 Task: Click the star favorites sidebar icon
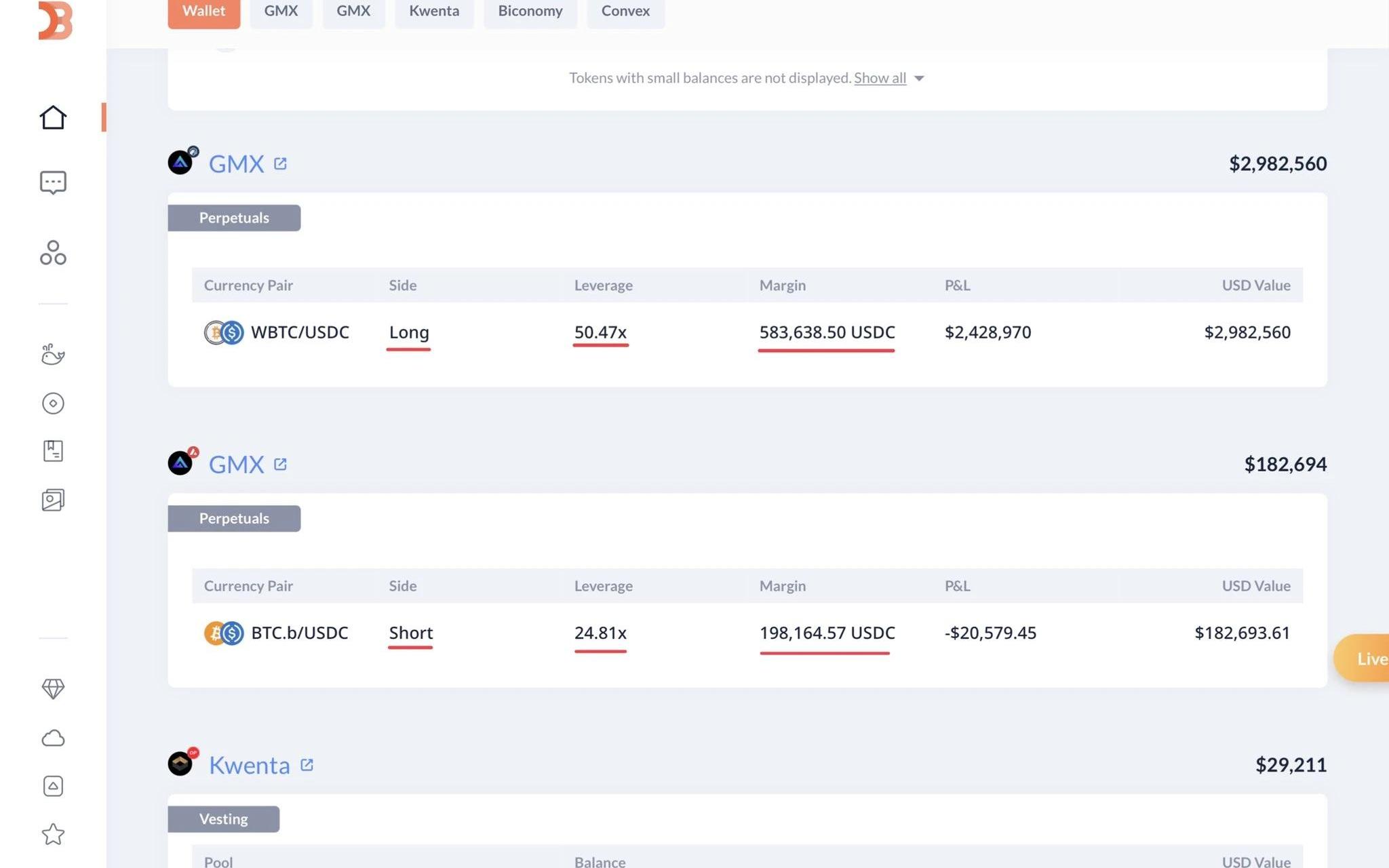tap(53, 834)
